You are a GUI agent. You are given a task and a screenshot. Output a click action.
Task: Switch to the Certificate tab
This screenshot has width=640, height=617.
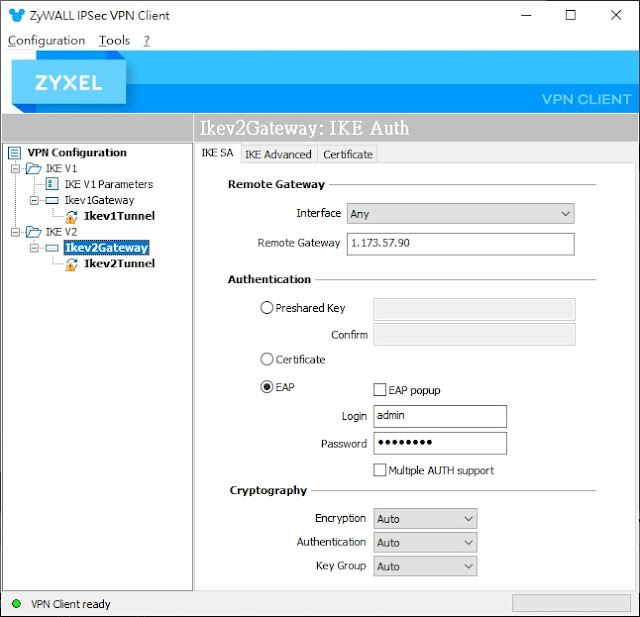pyautogui.click(x=348, y=154)
